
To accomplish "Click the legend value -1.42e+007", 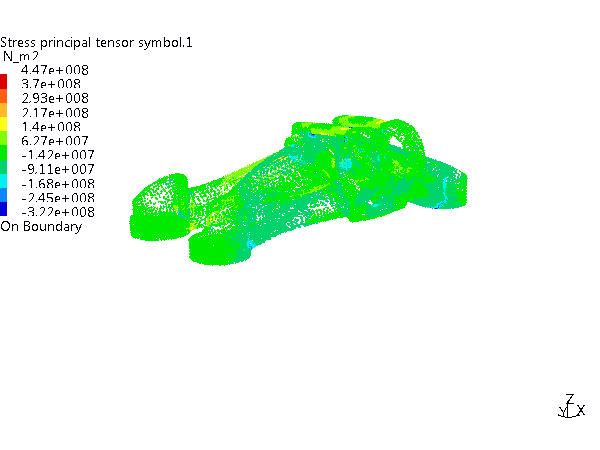I will tap(58, 155).
